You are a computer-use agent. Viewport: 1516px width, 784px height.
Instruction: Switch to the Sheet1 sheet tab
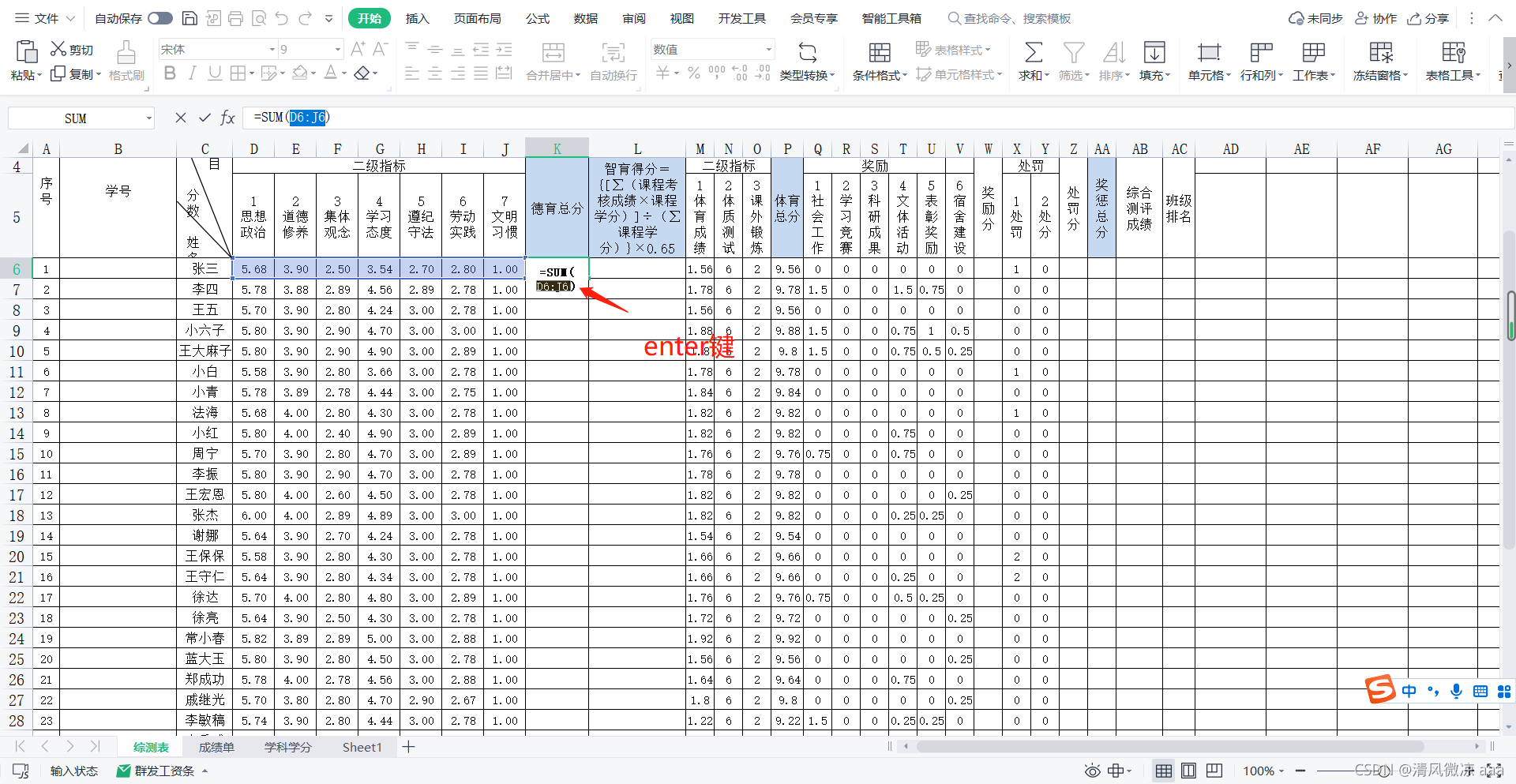click(x=362, y=747)
